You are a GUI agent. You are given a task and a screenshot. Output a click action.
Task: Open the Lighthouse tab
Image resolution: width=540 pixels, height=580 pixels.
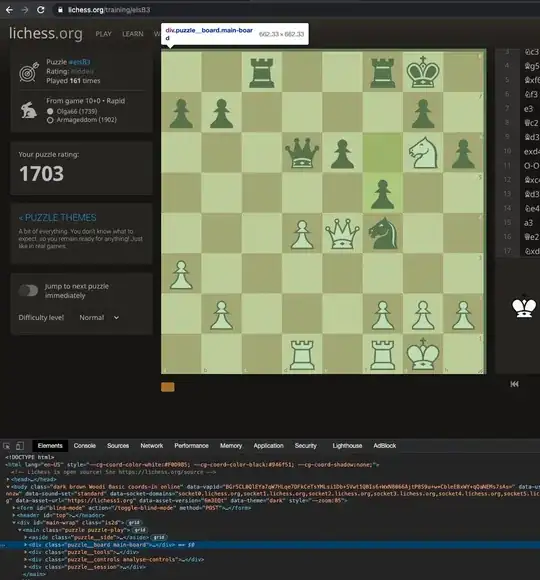click(x=347, y=446)
